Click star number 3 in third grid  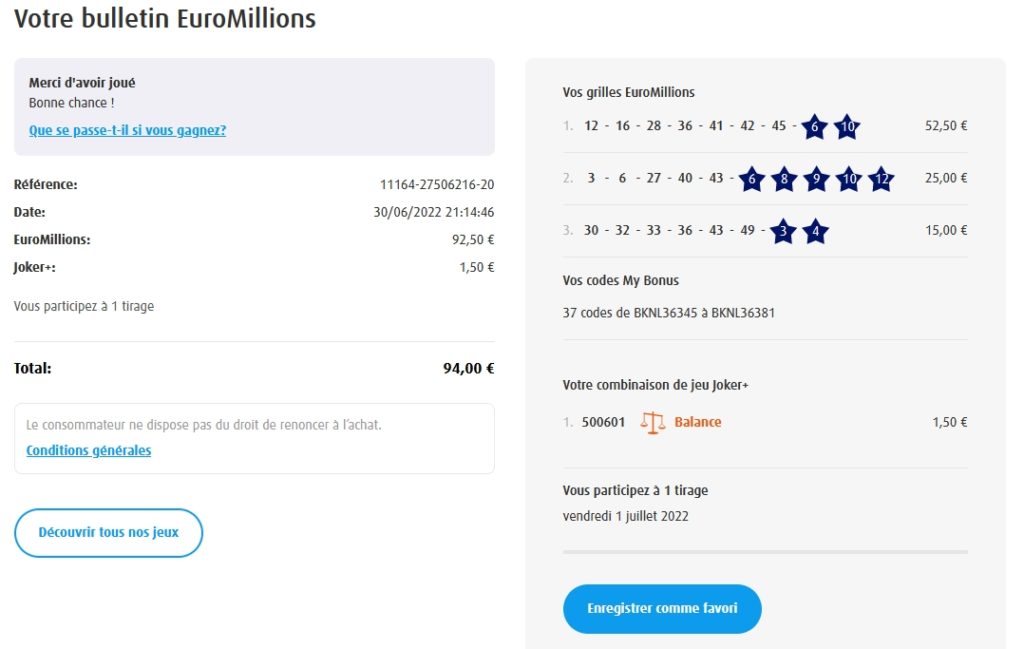[x=783, y=231]
